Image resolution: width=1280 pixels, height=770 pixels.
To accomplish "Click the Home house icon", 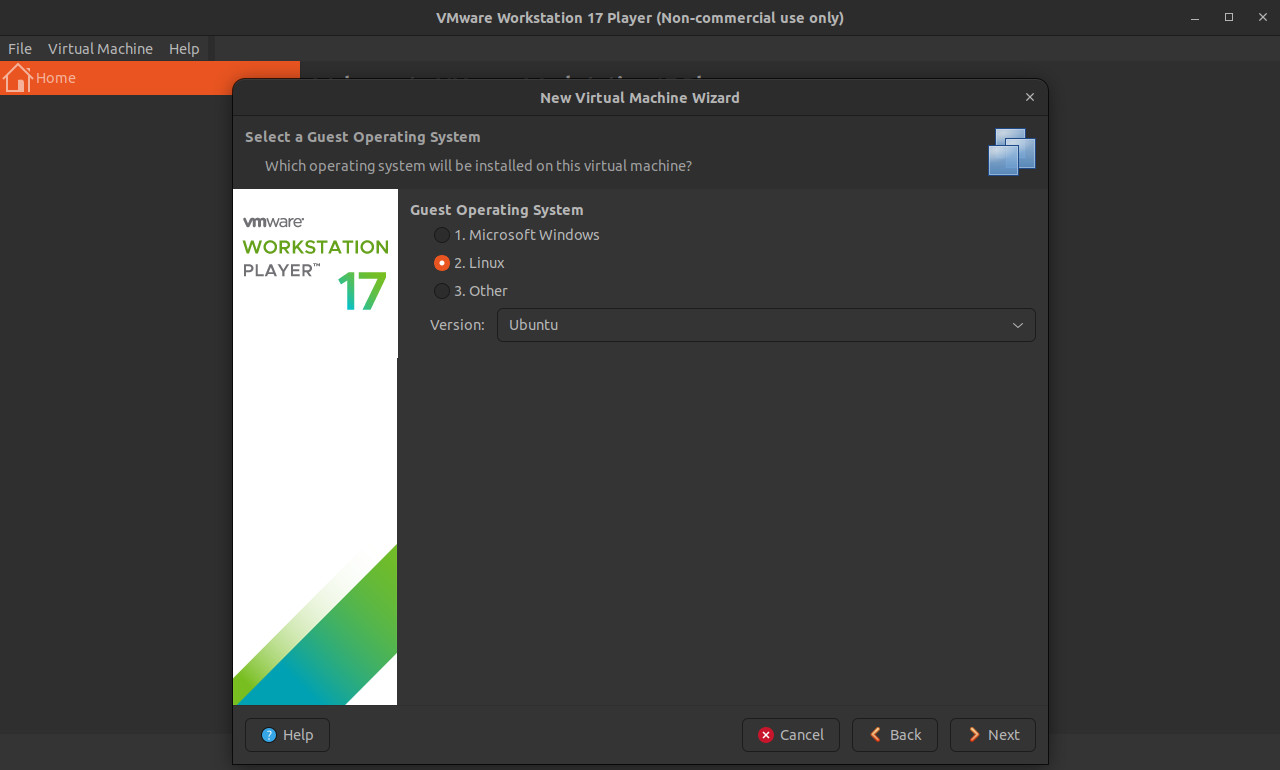I will (x=17, y=78).
